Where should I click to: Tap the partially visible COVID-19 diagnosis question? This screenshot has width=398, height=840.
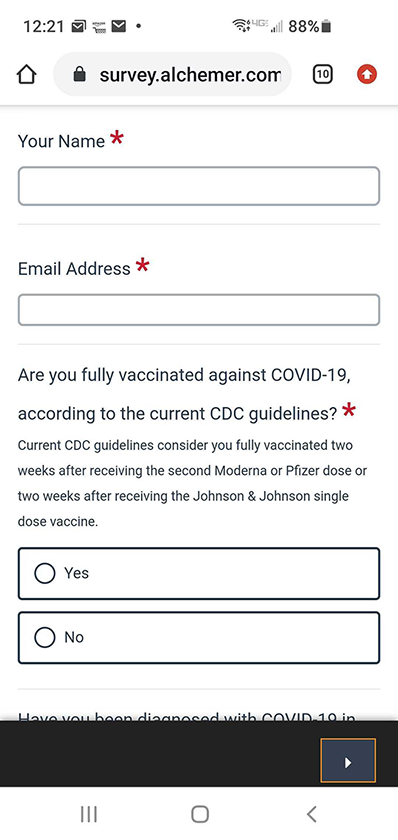[x=186, y=716]
